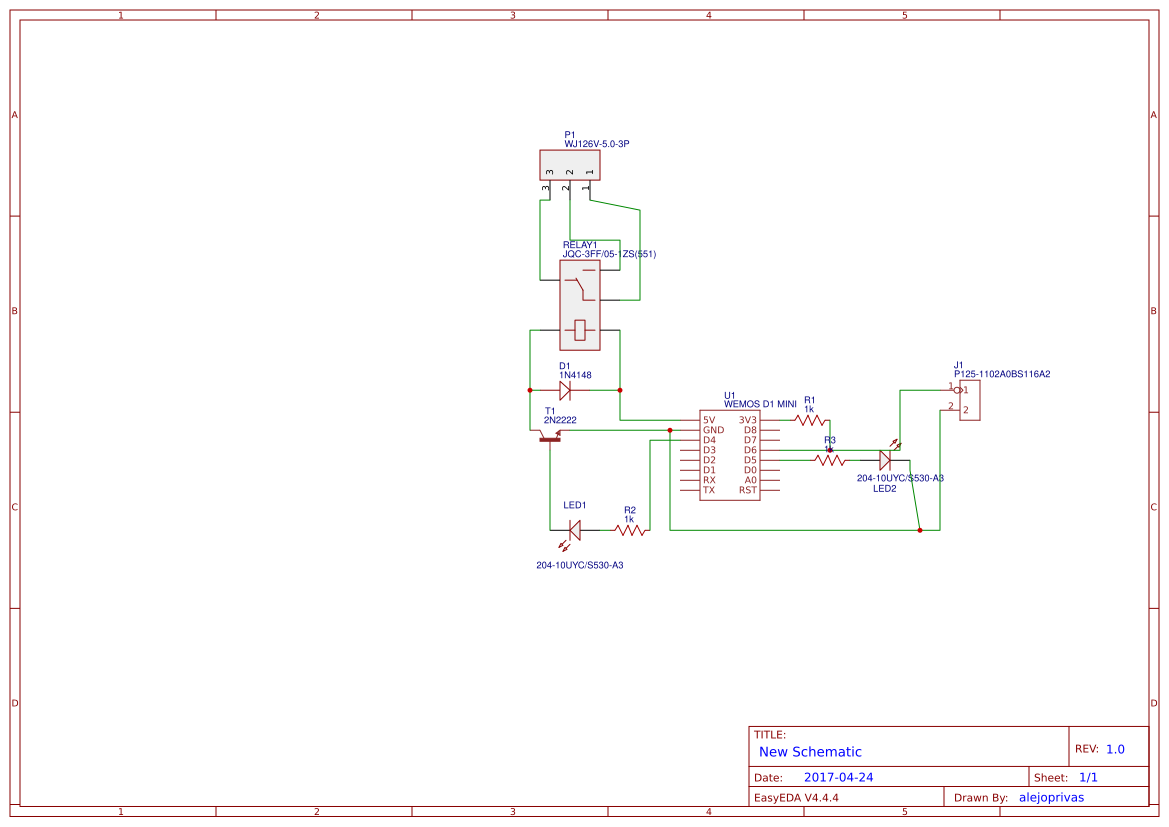Viewport: 1169px width, 827px height.
Task: Select the T1 2N2222 transistor symbol
Action: pos(549,436)
